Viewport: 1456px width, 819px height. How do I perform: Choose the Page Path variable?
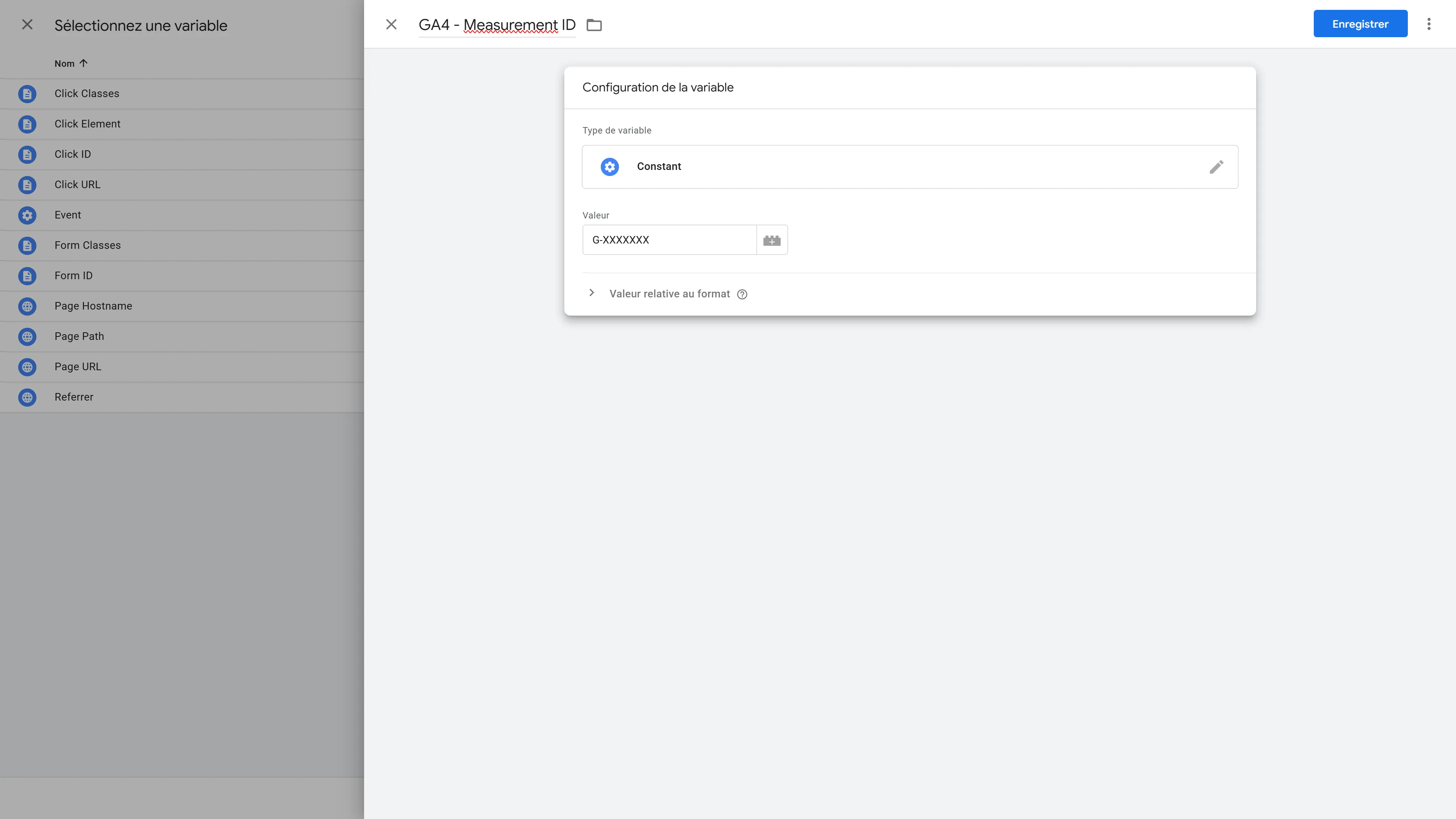182,337
